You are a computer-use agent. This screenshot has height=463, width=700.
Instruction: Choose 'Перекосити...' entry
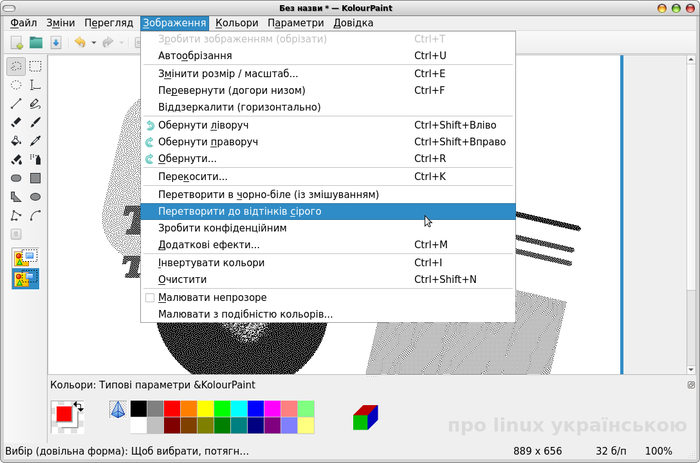328,177
